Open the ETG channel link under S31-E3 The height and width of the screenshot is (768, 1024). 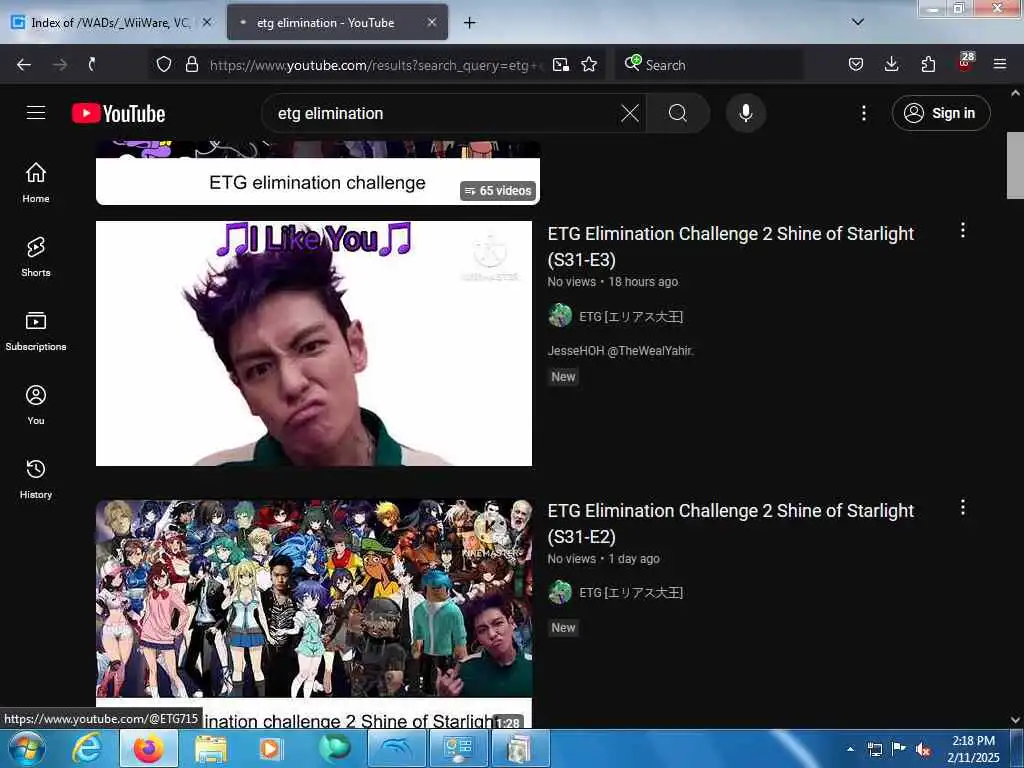(631, 317)
